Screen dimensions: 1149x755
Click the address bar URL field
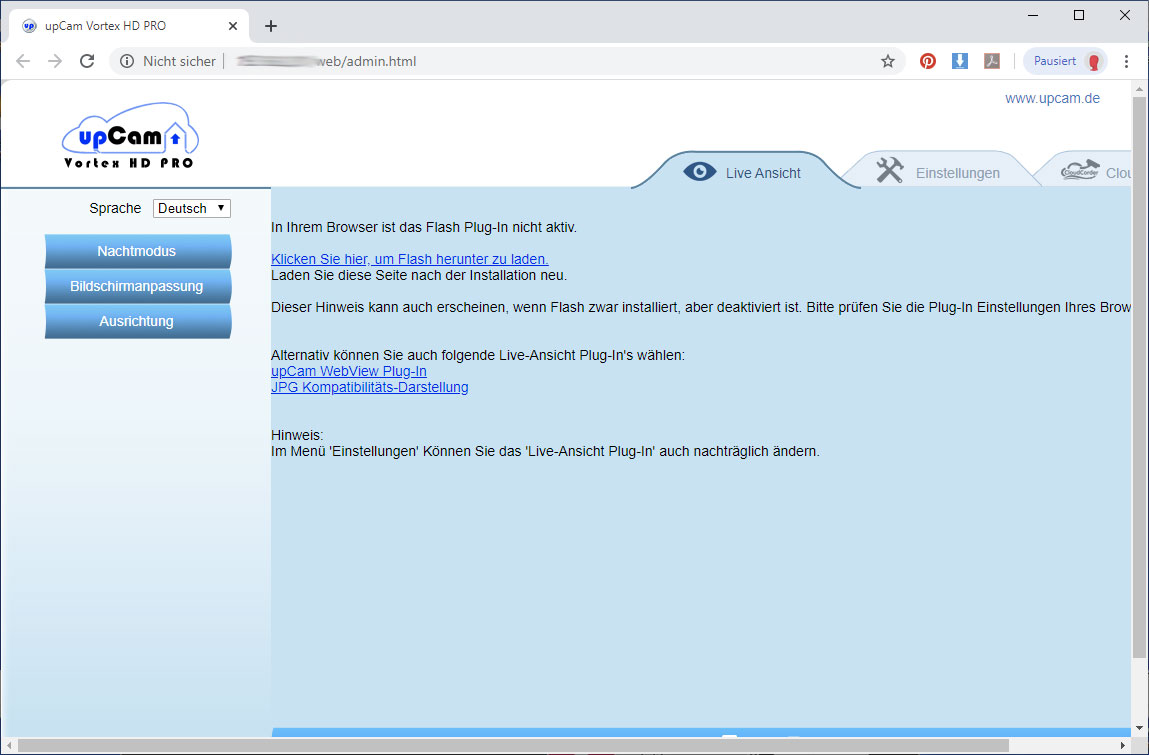tap(506, 62)
